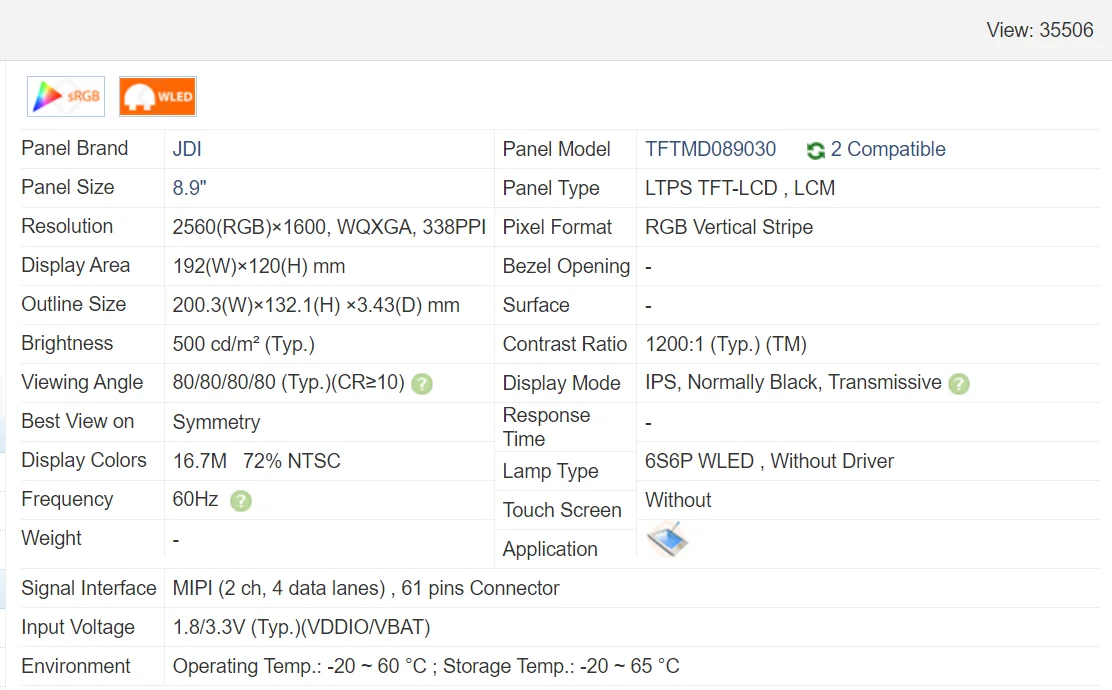Screen dimensions: 1112x690
Task: Click the 60Hz frequency value
Action: click(x=195, y=499)
